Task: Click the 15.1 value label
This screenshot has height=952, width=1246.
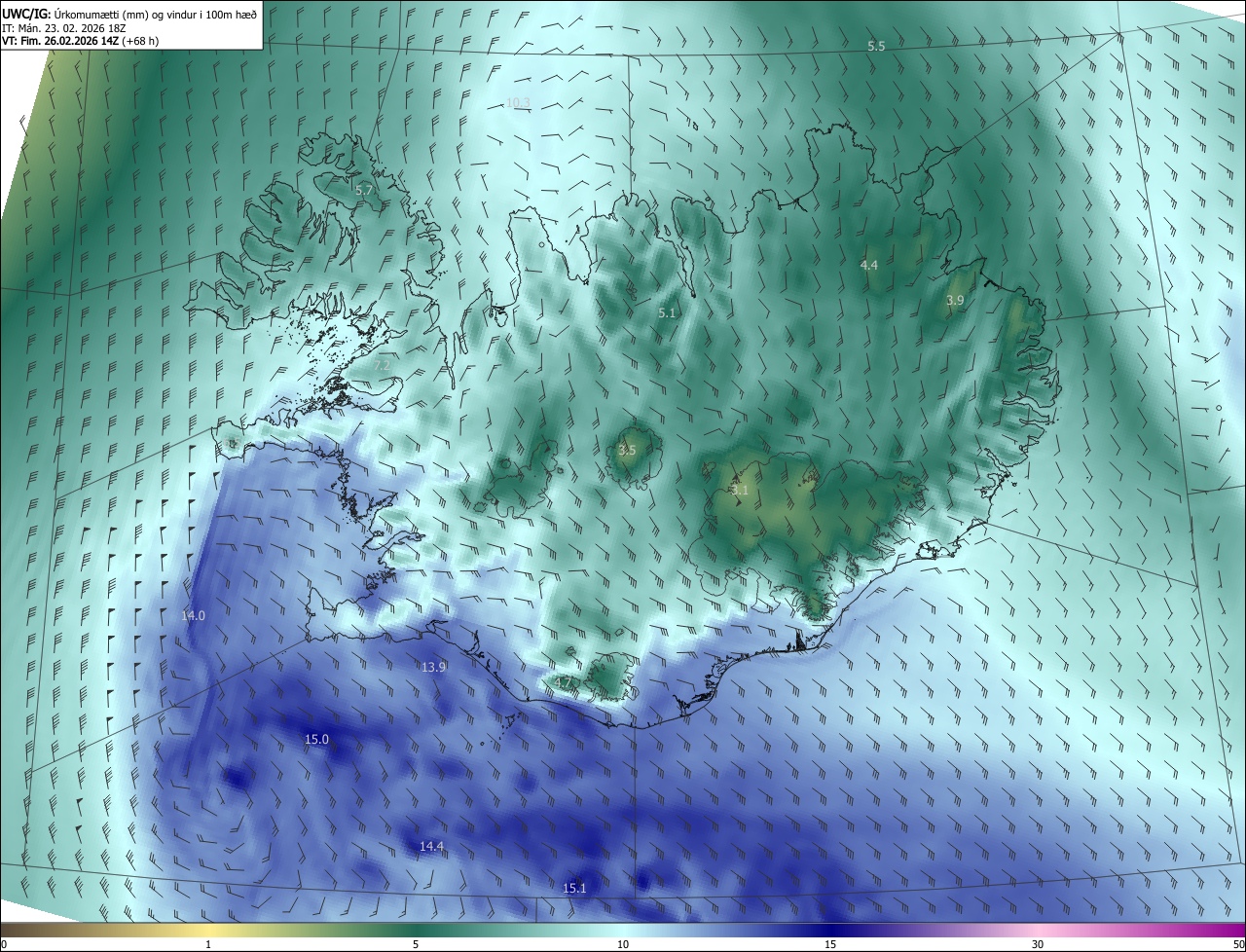Action: [574, 889]
